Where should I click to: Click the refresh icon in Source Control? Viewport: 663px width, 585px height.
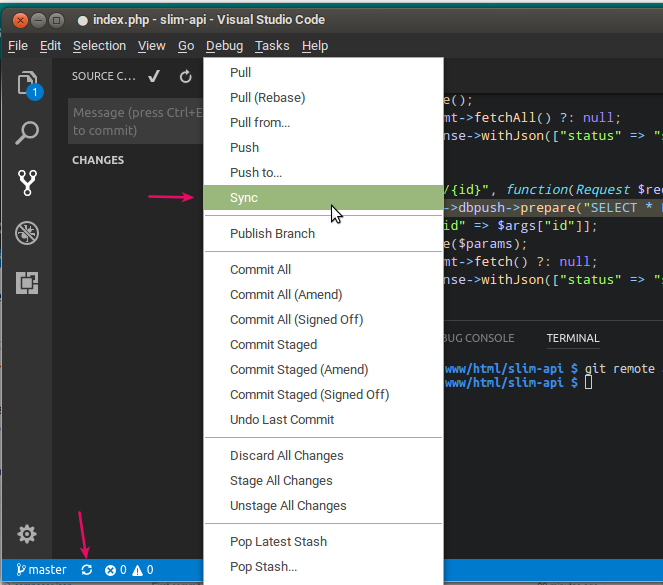185,76
